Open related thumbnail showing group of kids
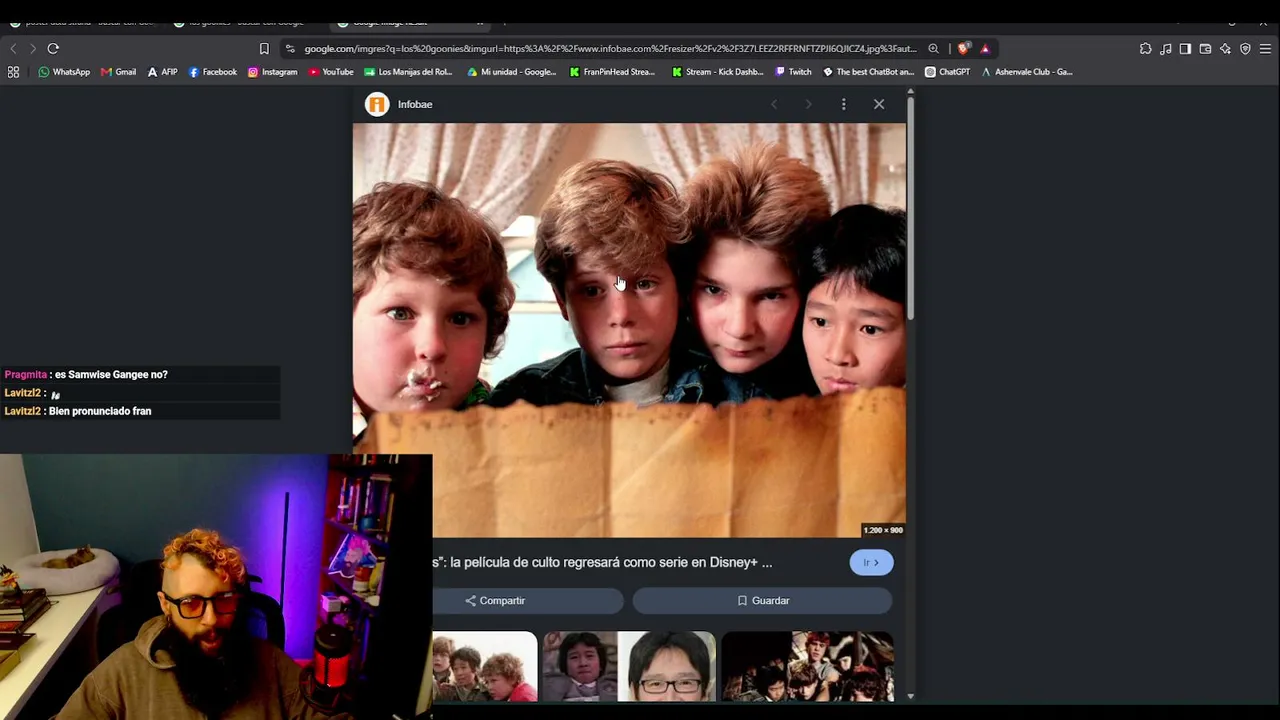The image size is (1280, 720). 807,666
